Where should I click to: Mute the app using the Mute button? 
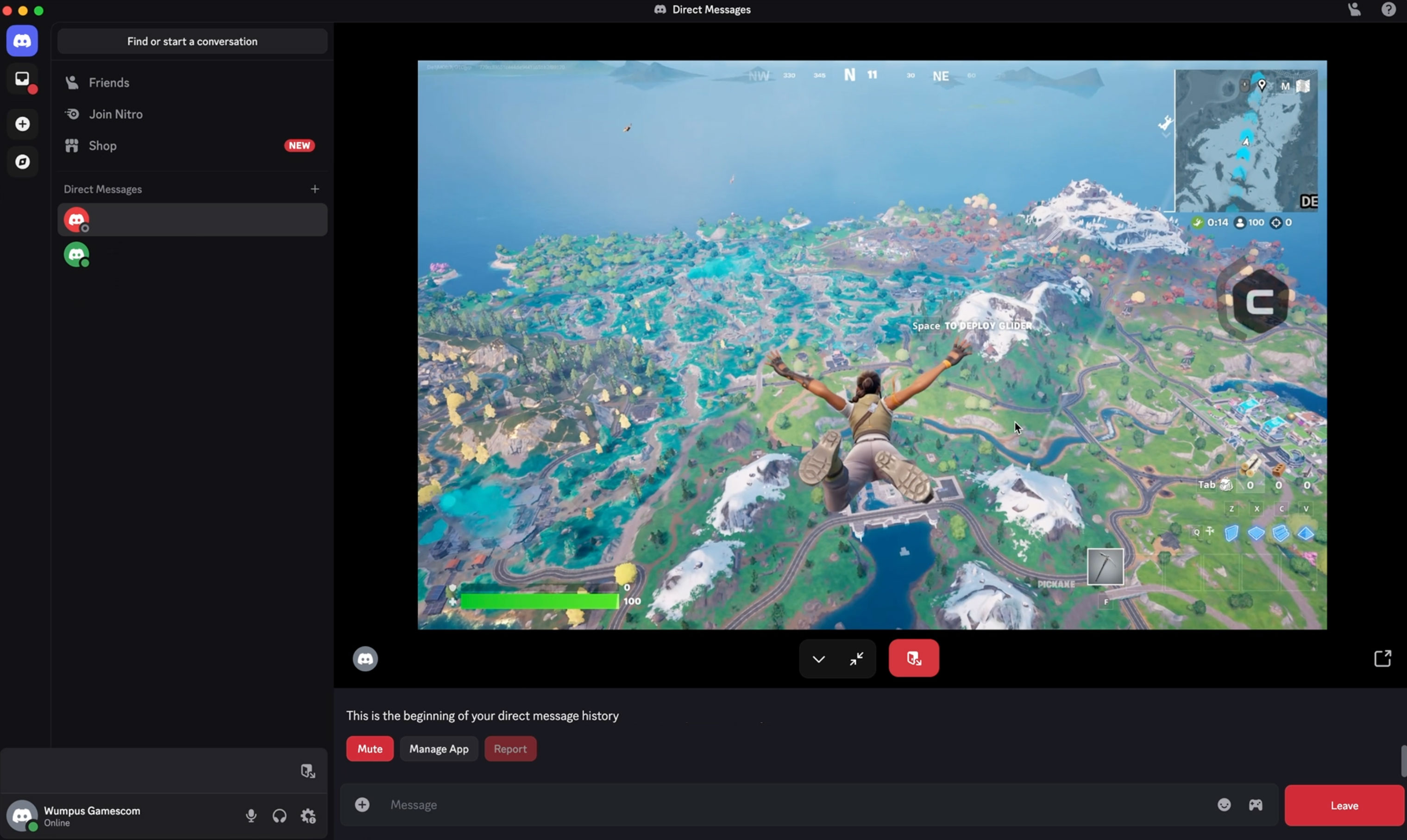pos(370,748)
